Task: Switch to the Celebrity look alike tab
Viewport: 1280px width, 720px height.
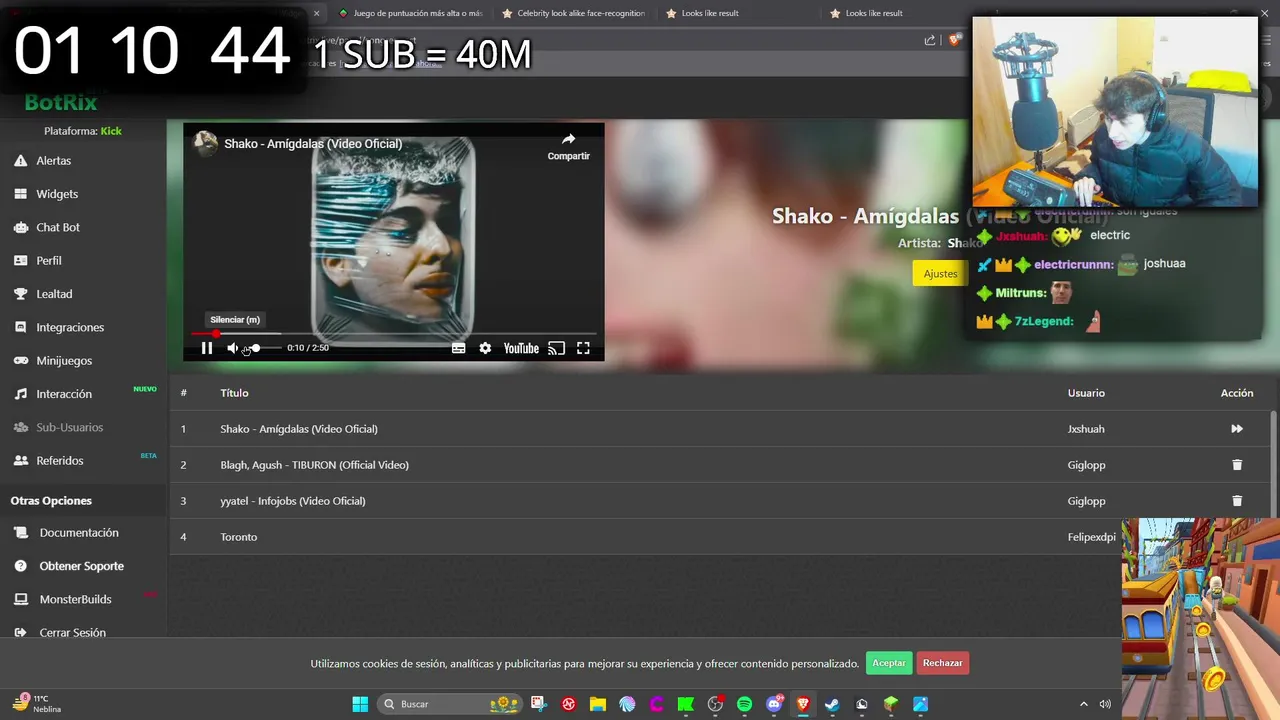Action: (x=573, y=13)
